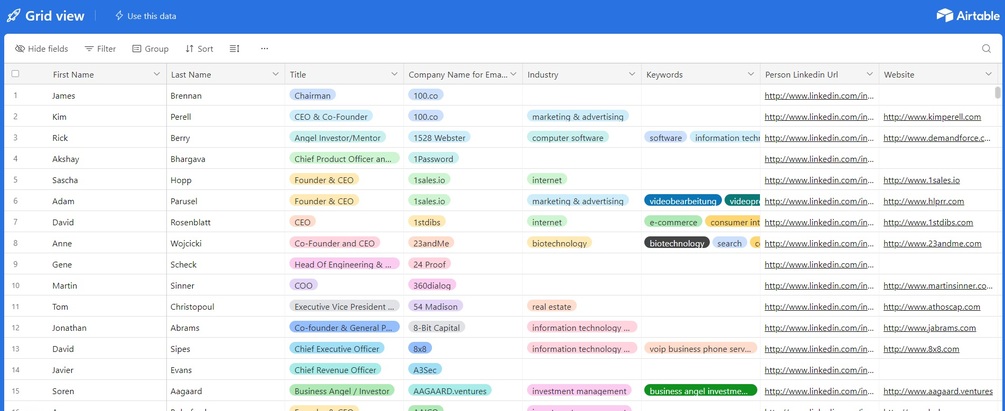This screenshot has height=411, width=1005.
Task: Click Angel Investor/Mentor title tag
Action: pos(338,138)
